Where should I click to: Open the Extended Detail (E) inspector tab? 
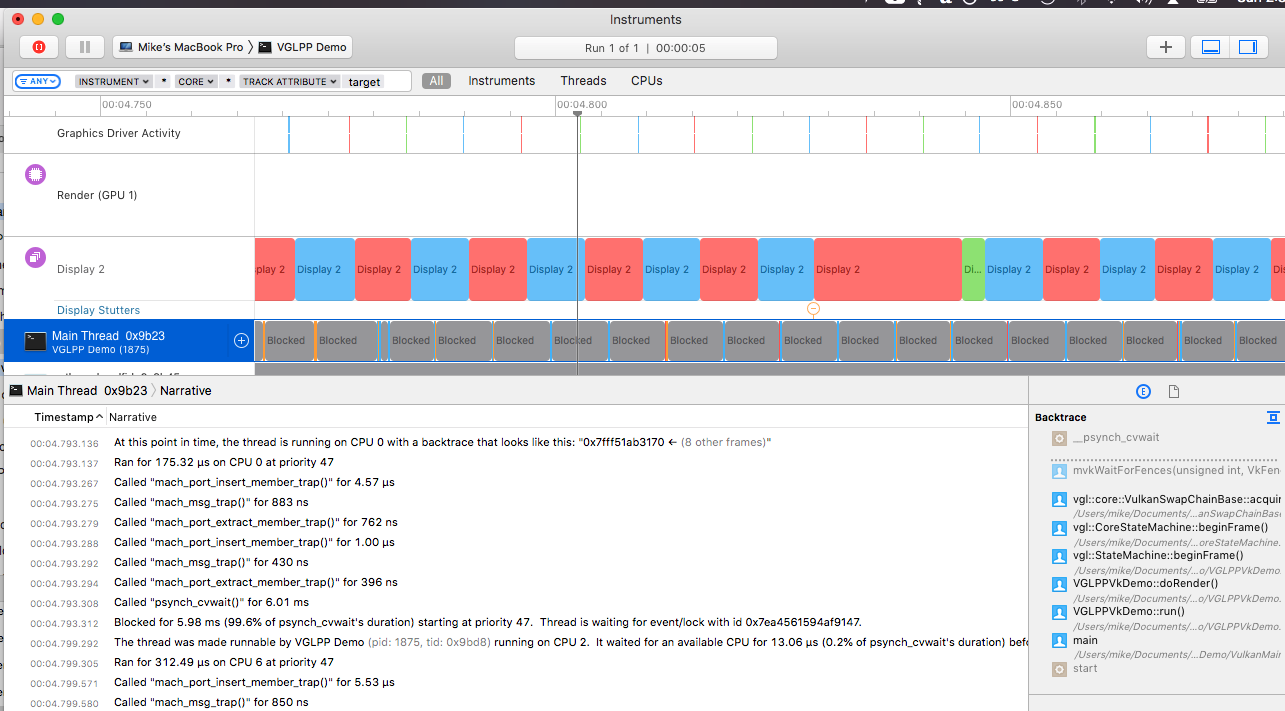(x=1144, y=392)
